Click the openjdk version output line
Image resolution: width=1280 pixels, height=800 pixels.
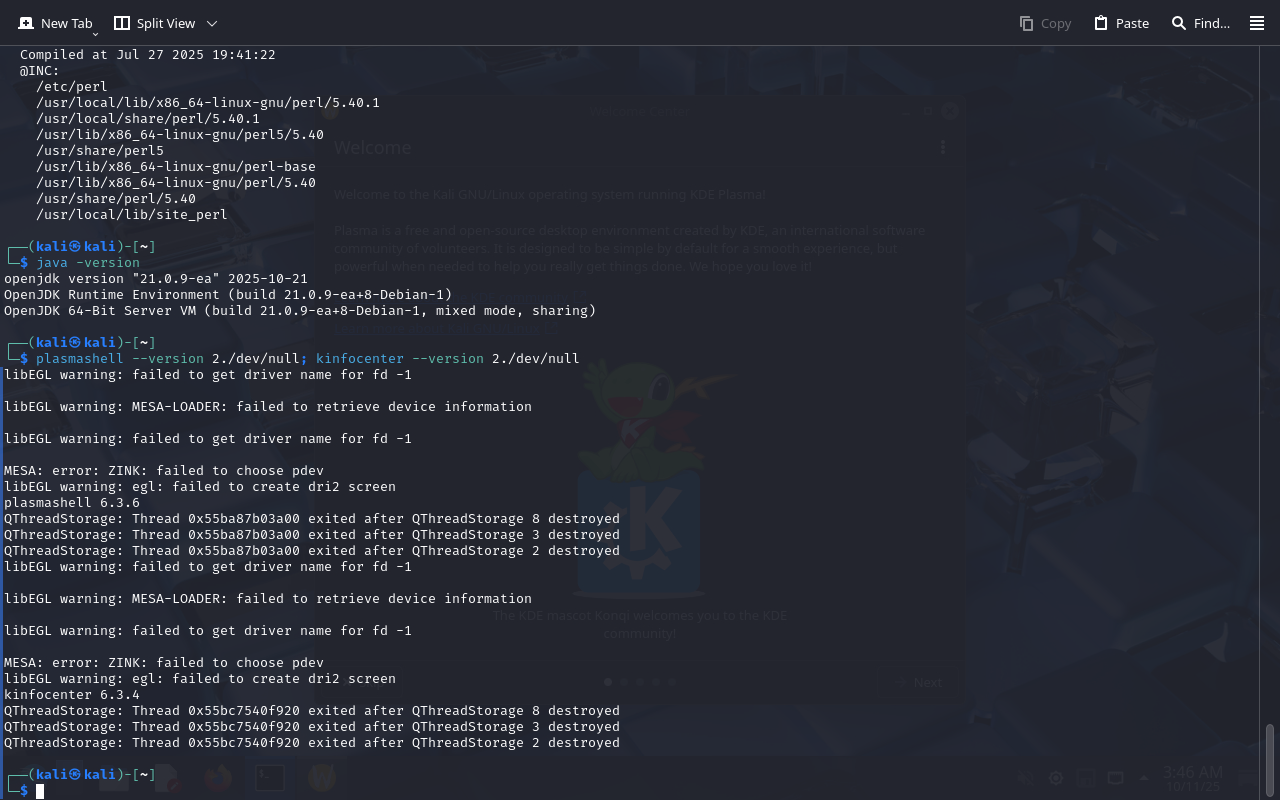(x=156, y=279)
